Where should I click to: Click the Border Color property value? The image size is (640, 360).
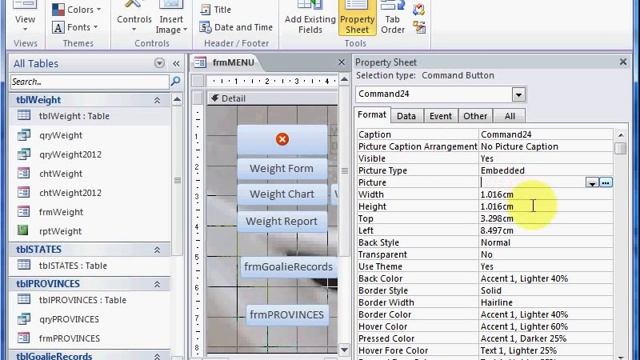pos(546,314)
